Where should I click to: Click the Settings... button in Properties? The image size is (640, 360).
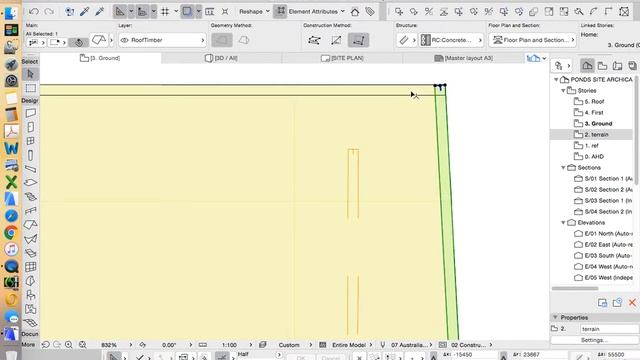click(594, 340)
